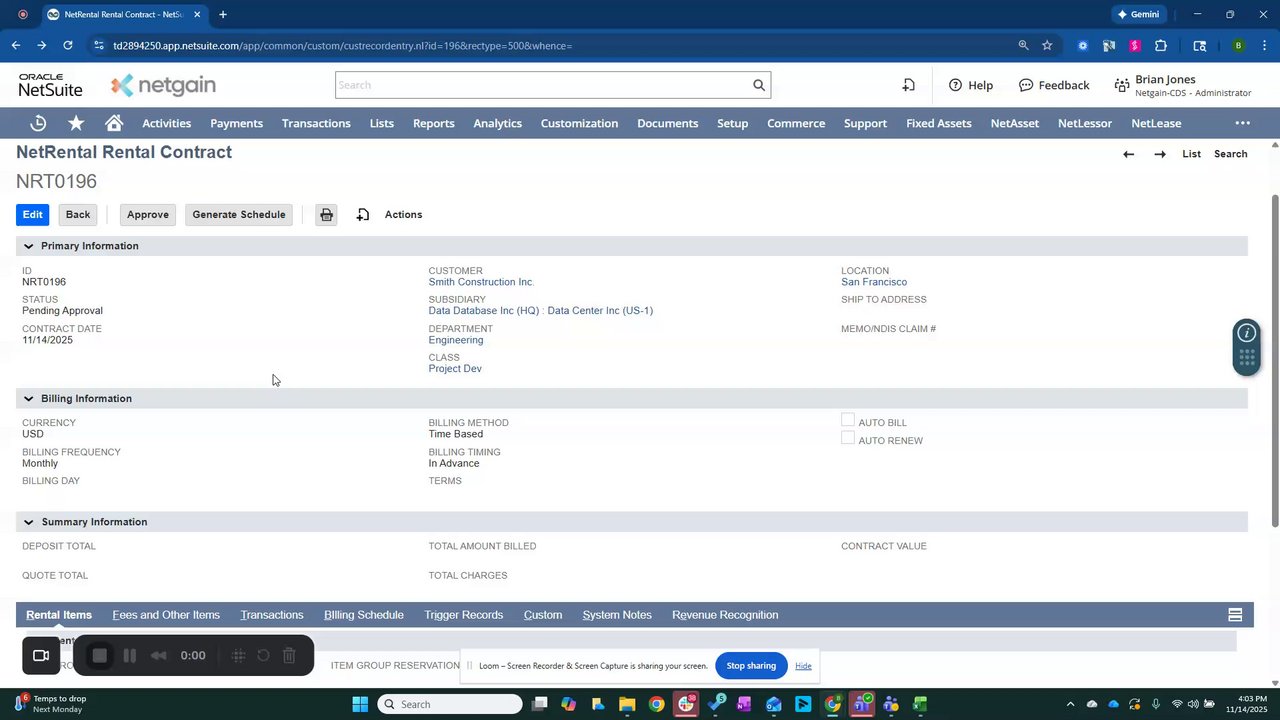Open the Recent Records history icon
Viewport: 1280px width, 720px height.
[x=38, y=123]
